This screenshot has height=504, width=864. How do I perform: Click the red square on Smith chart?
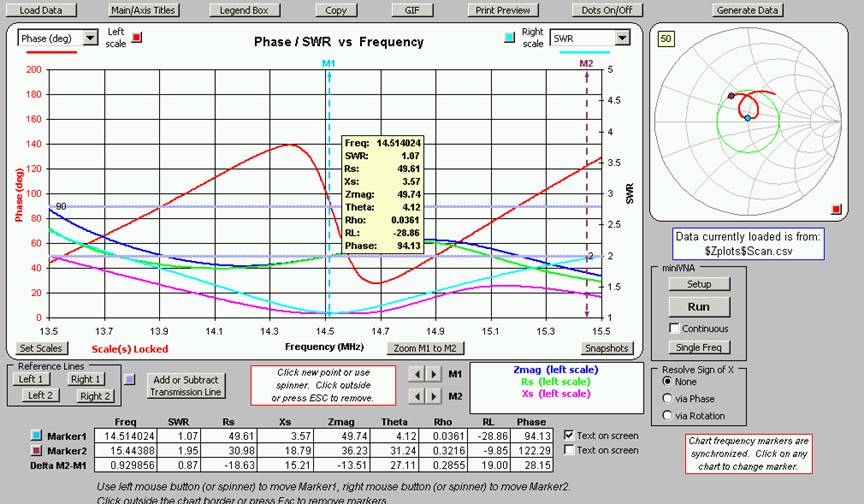[835, 209]
